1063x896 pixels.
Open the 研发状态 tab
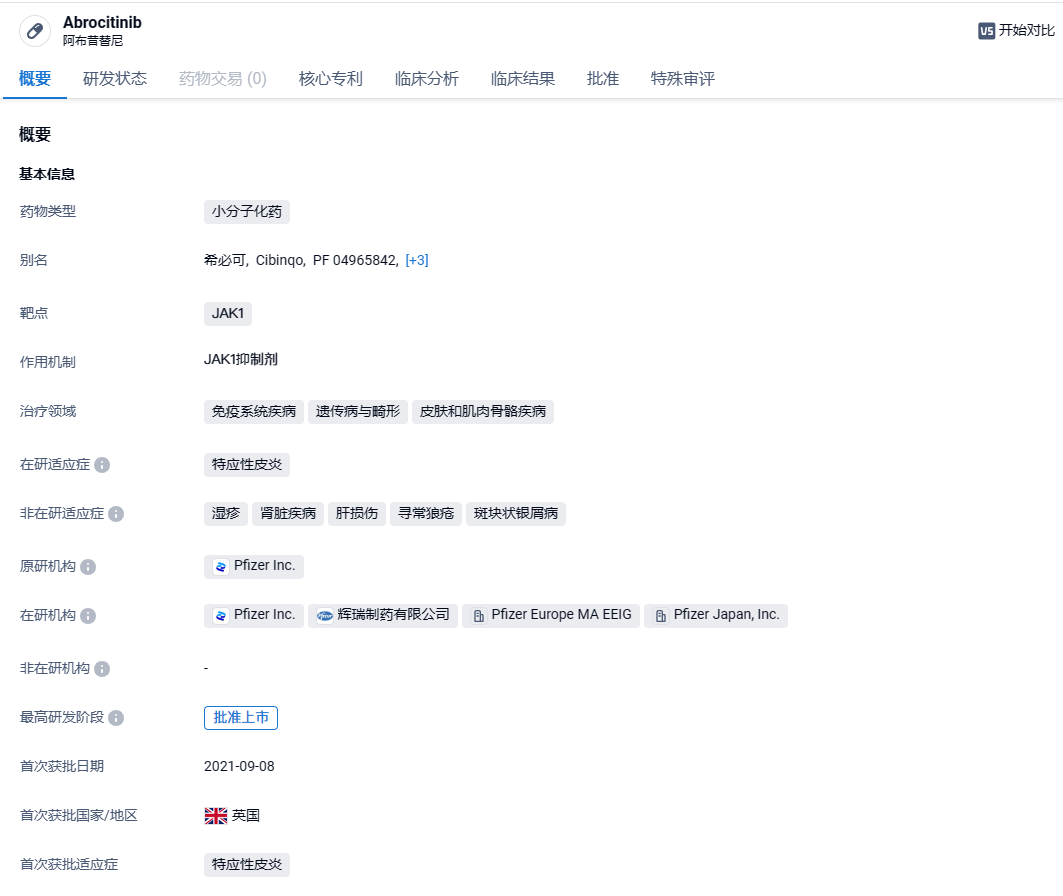click(115, 79)
